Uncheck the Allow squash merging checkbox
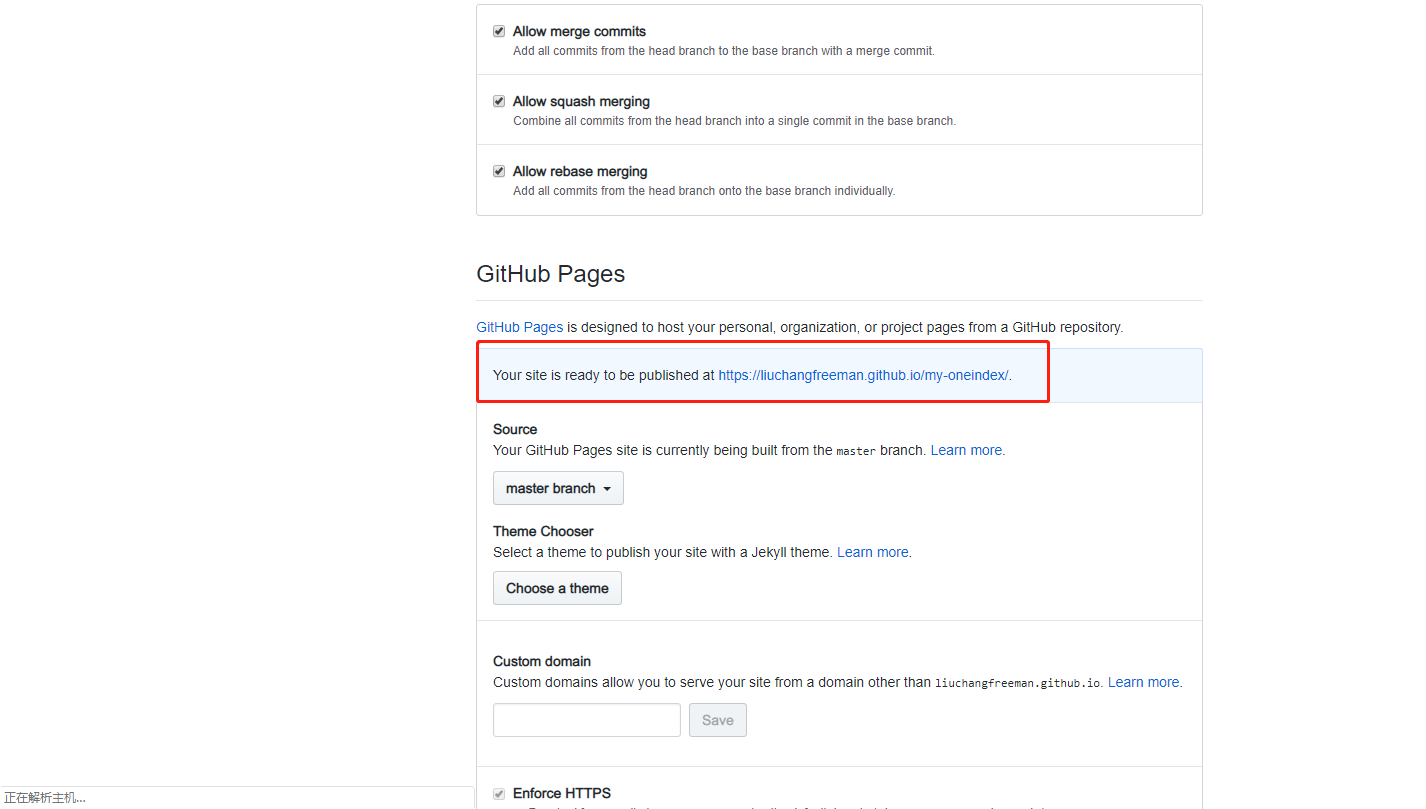Viewport: 1426px width, 809px height. coord(499,102)
